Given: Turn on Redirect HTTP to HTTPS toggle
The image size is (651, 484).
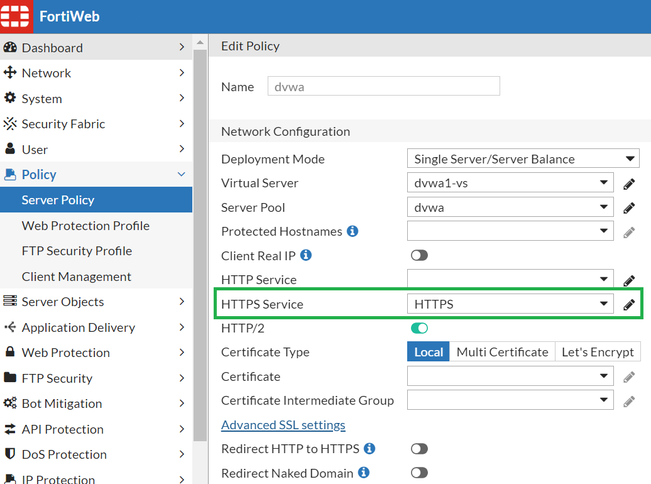Looking at the screenshot, I should [418, 450].
